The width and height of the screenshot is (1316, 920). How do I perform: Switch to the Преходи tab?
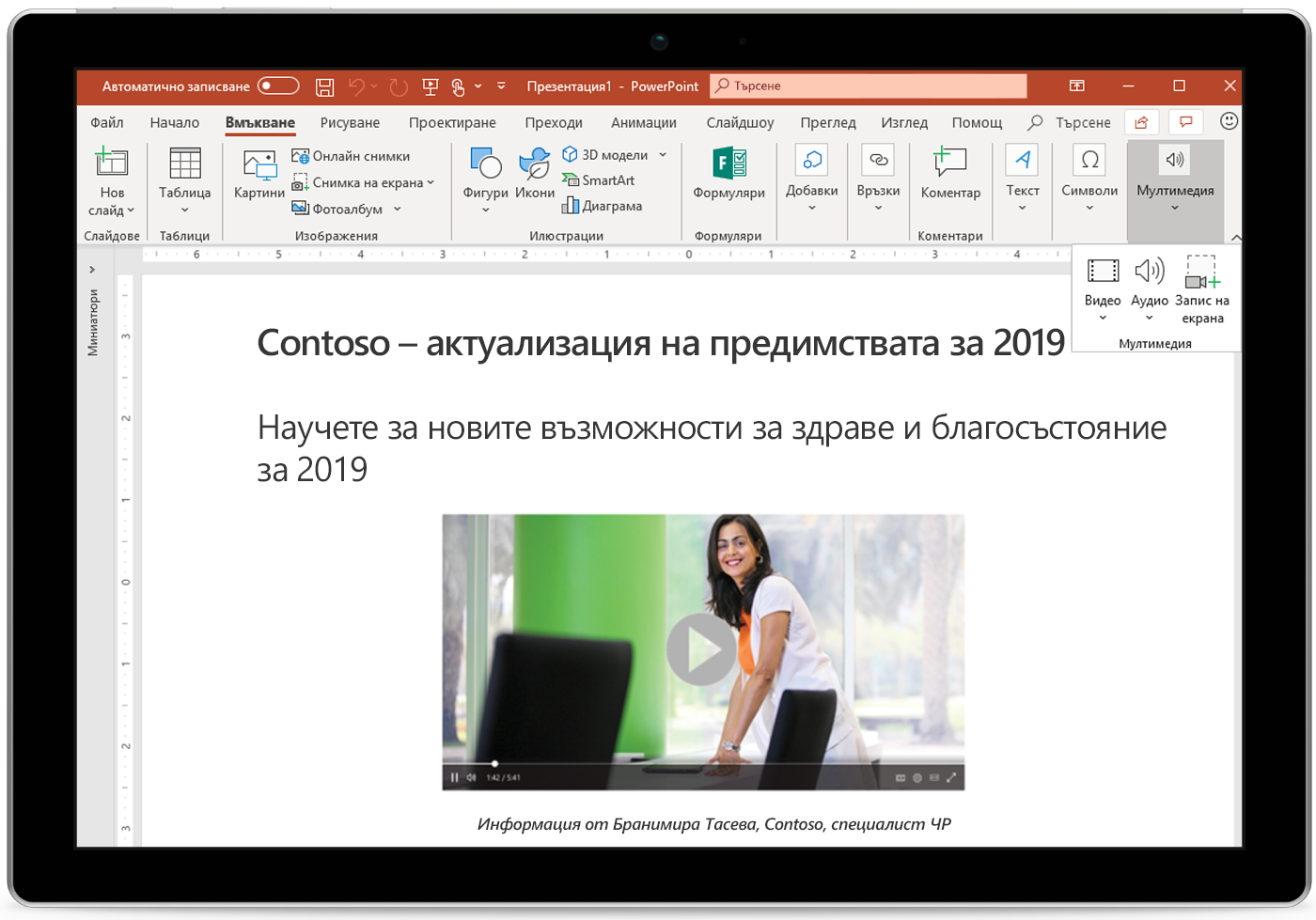tap(554, 122)
